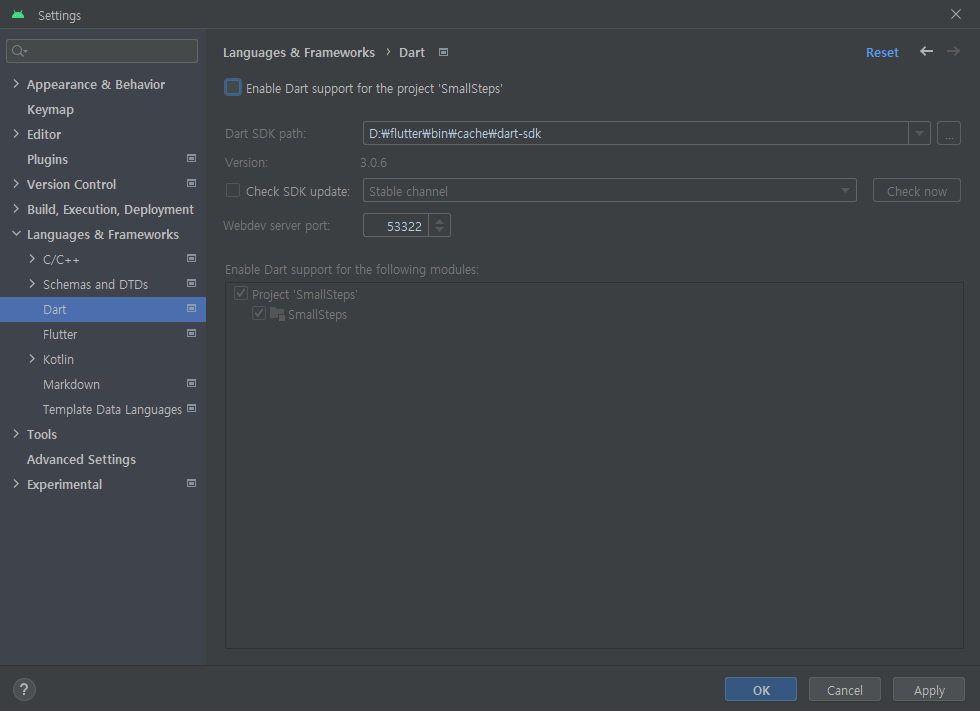Confirm settings with OK button
Viewport: 980px width, 711px height.
coord(761,690)
